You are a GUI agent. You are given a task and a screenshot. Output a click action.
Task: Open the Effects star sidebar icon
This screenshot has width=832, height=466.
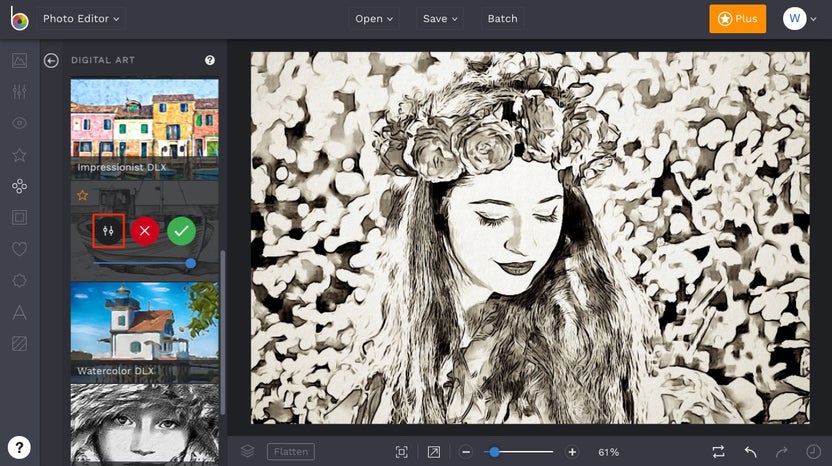pyautogui.click(x=20, y=155)
